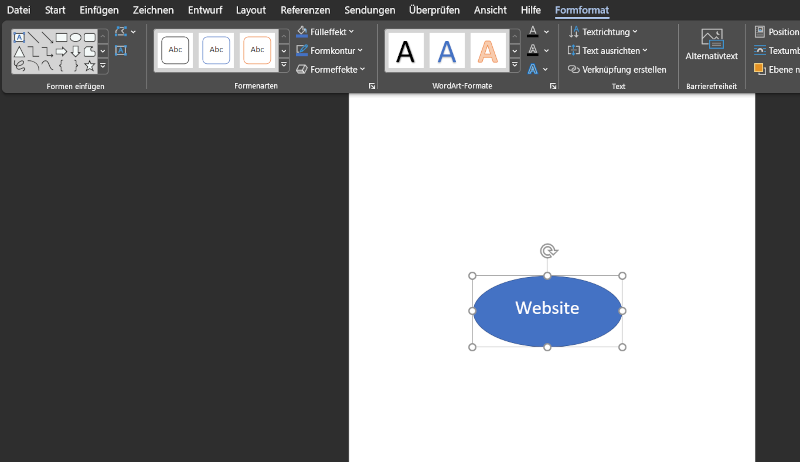Click the text box shape icon
Screen dimensions: 800x462
click(x=19, y=38)
